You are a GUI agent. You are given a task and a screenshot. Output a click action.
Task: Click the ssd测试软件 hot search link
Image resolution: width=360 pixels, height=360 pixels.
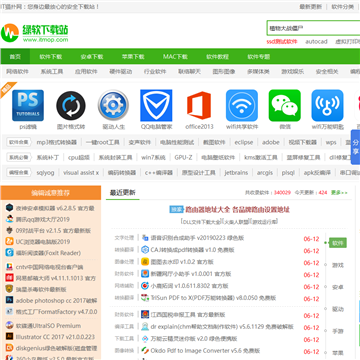(x=282, y=42)
